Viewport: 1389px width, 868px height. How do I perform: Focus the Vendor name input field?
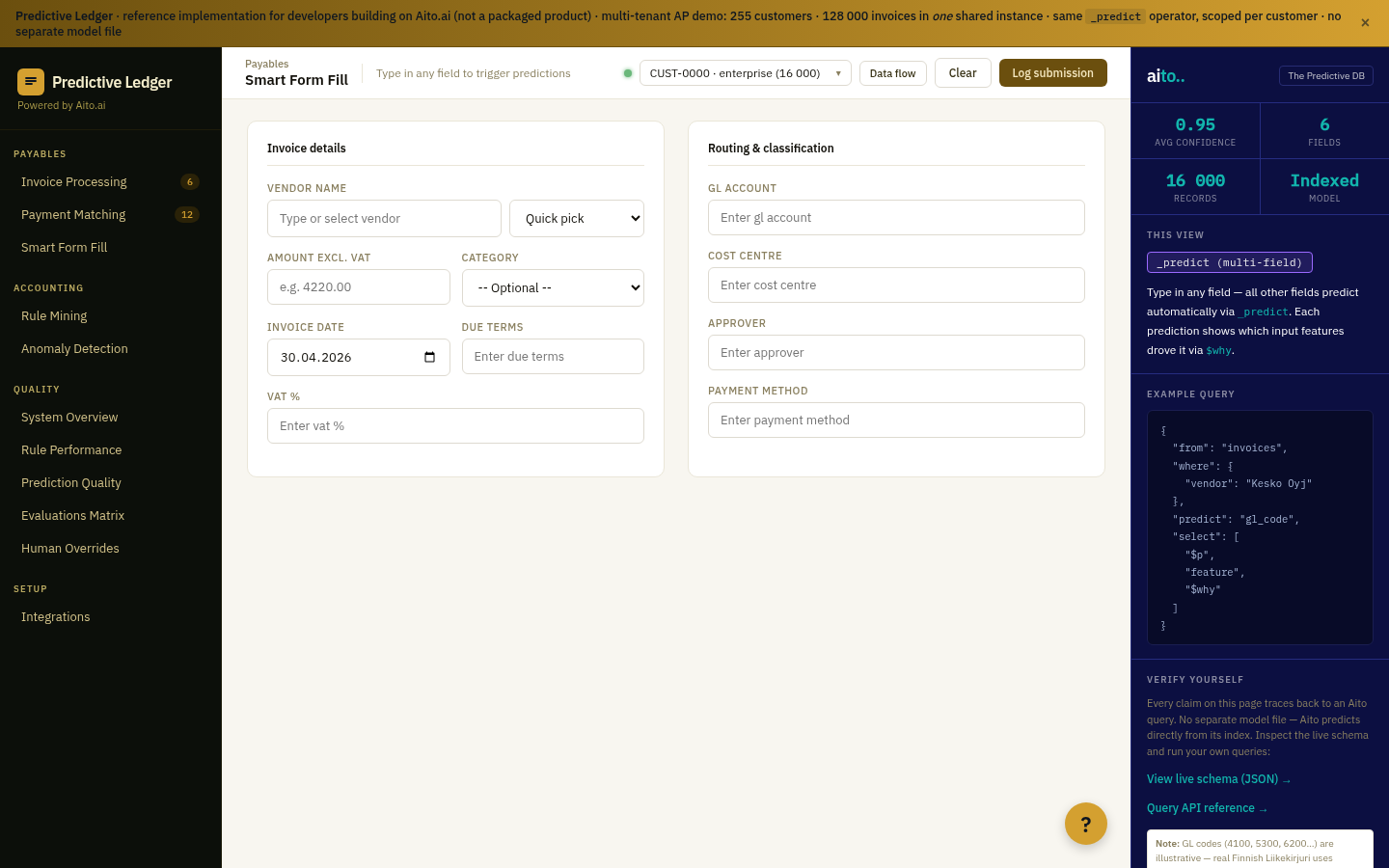(x=384, y=219)
